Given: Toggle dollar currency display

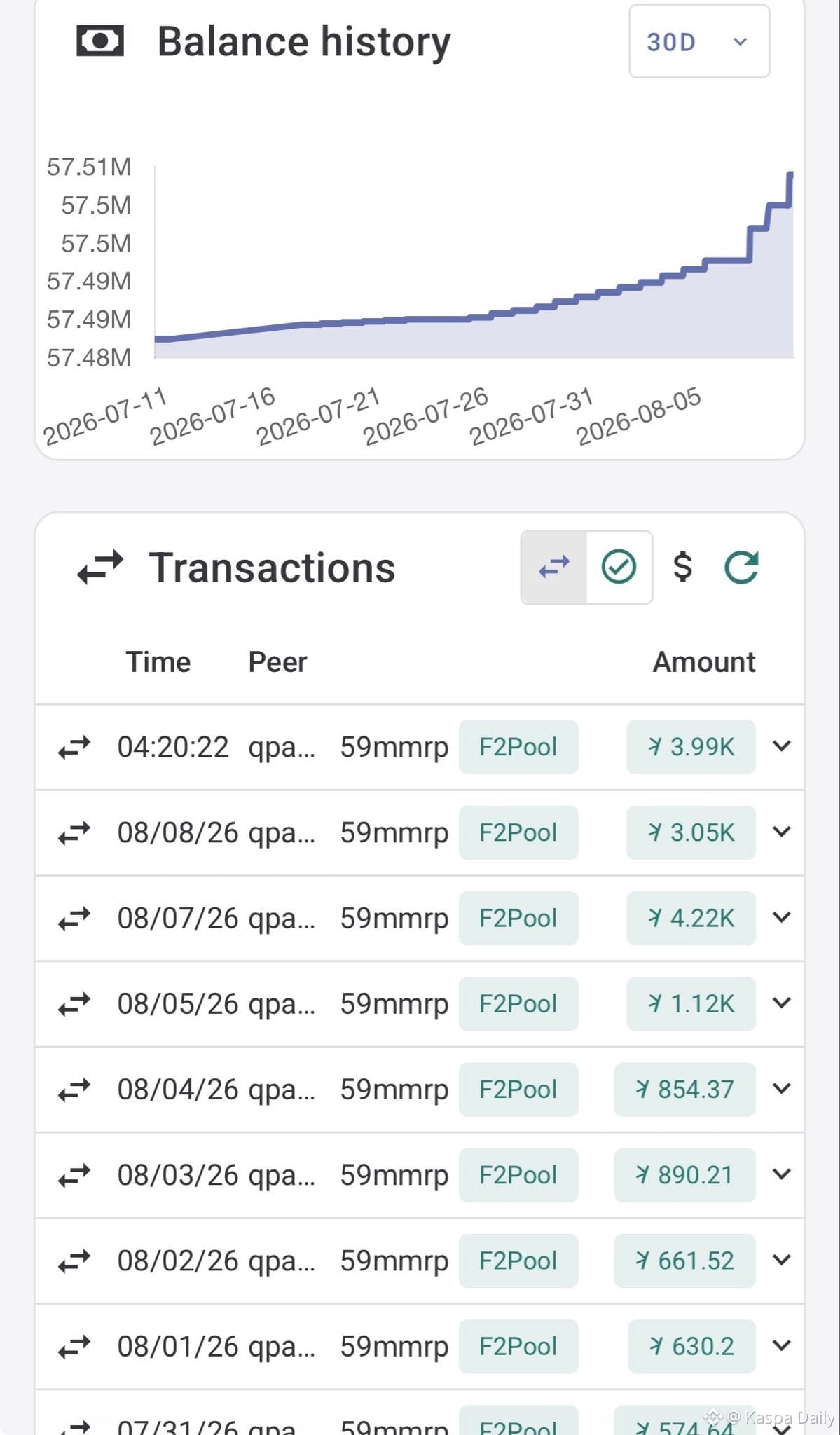Looking at the screenshot, I should (682, 567).
